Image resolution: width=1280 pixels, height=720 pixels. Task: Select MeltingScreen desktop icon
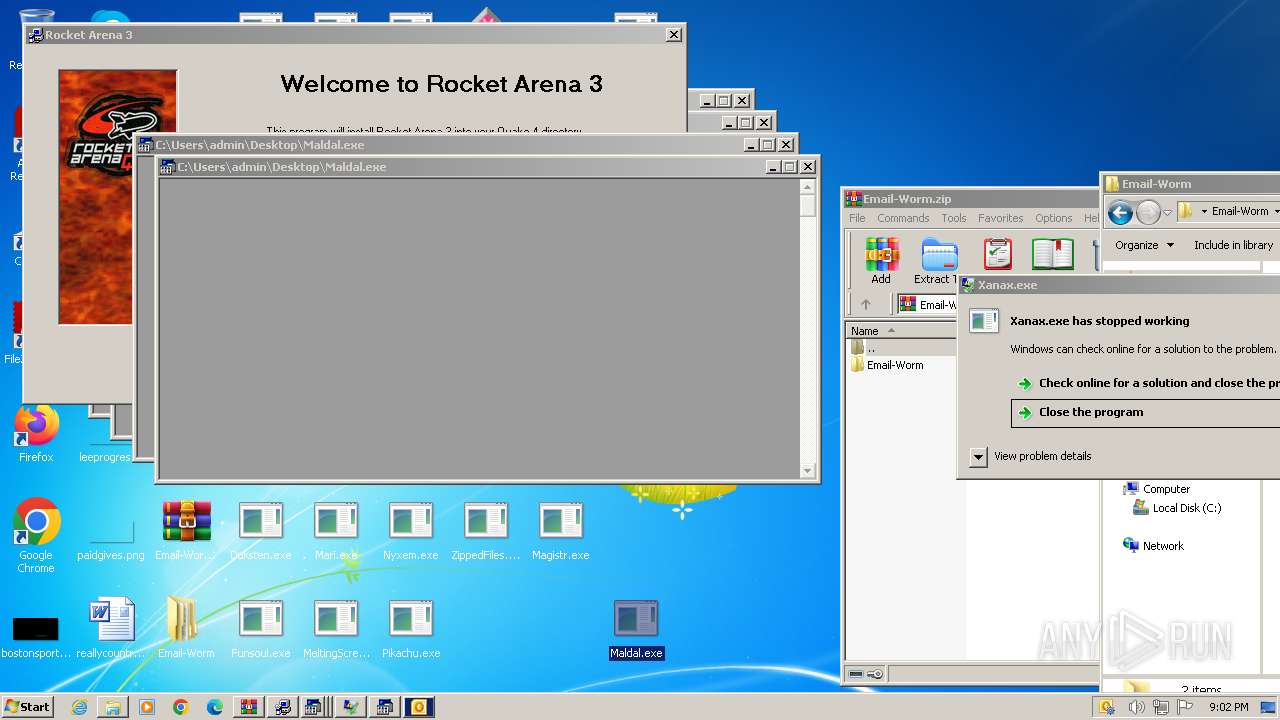[336, 630]
